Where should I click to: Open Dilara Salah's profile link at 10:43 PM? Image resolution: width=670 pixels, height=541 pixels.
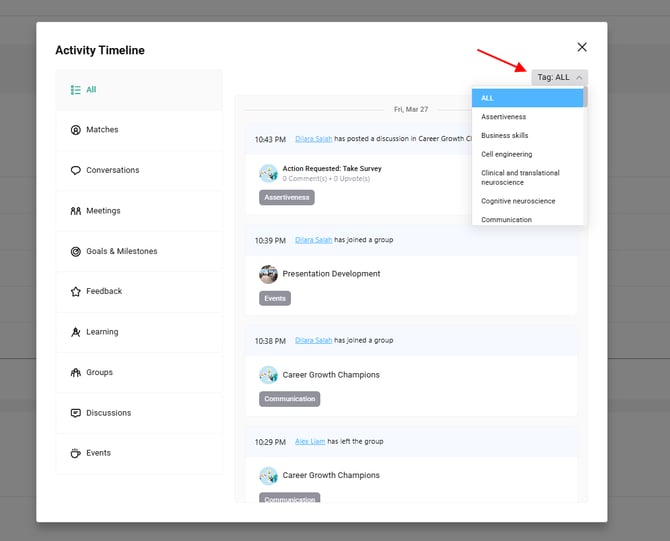(313, 139)
